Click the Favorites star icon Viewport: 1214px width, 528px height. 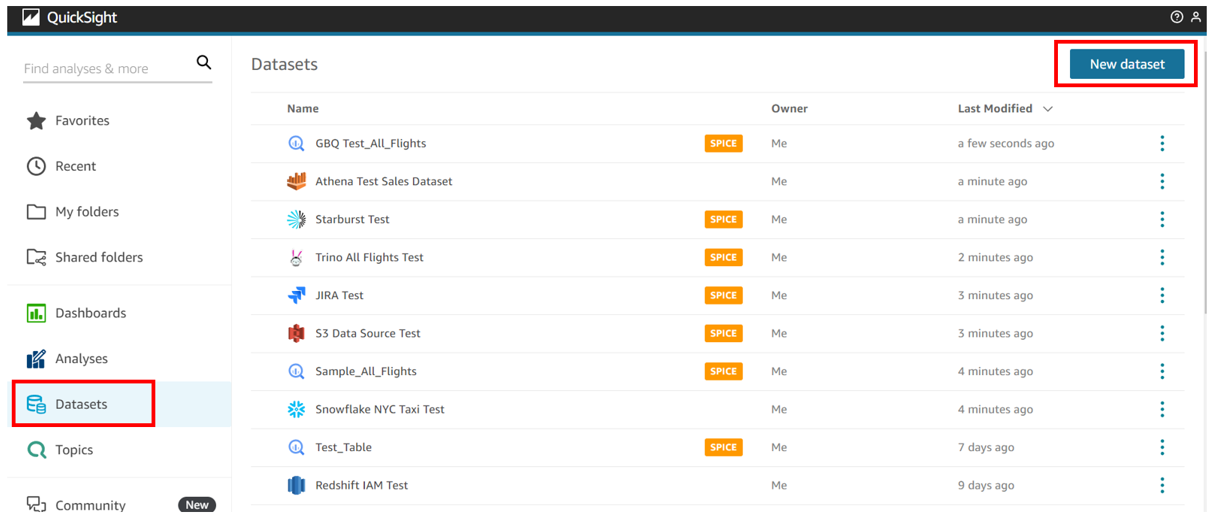(36, 121)
